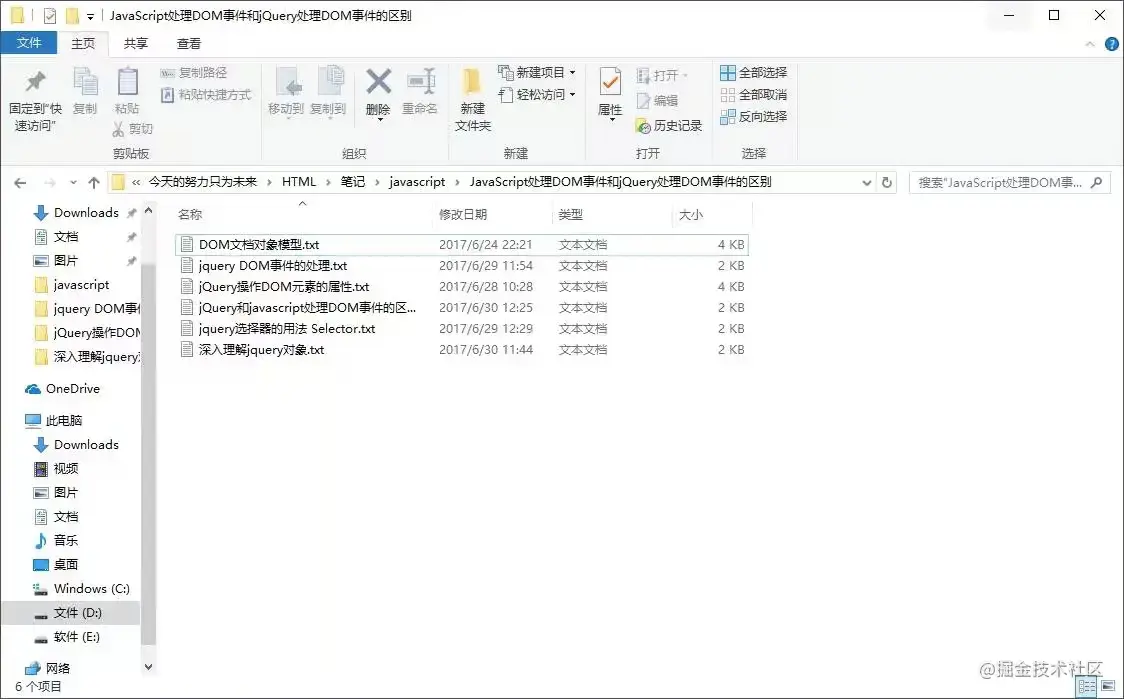Open pinned 文档 in Quick access
This screenshot has height=699, width=1124.
click(x=66, y=237)
